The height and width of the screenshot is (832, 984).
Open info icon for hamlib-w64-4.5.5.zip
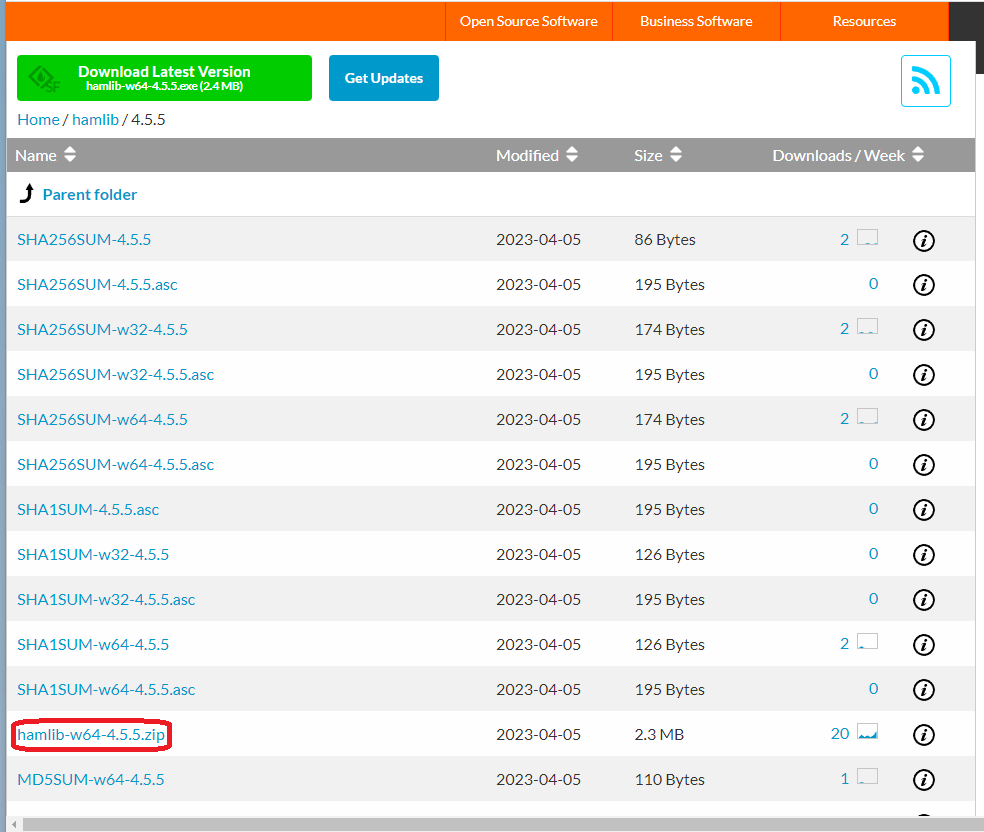(x=923, y=735)
